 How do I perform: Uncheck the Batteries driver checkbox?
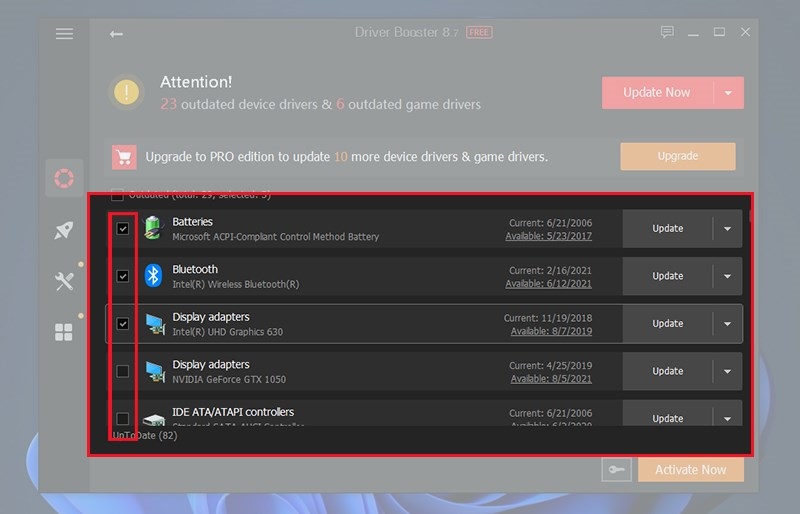coord(122,229)
